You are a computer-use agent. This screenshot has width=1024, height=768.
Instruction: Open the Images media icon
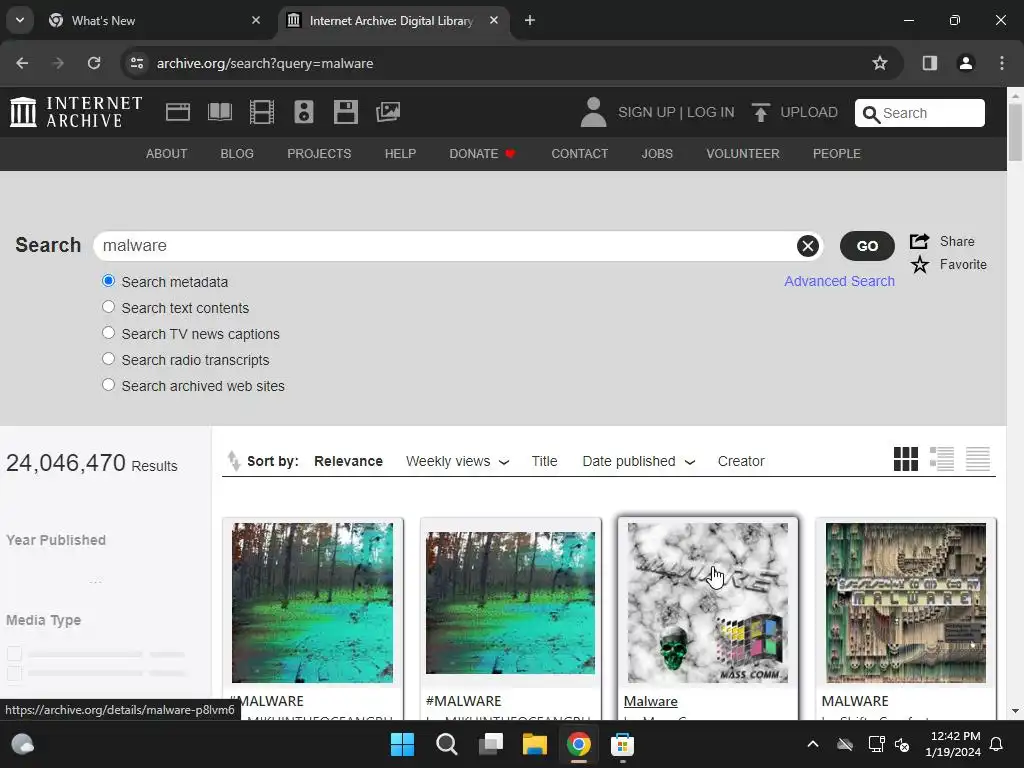tap(388, 112)
